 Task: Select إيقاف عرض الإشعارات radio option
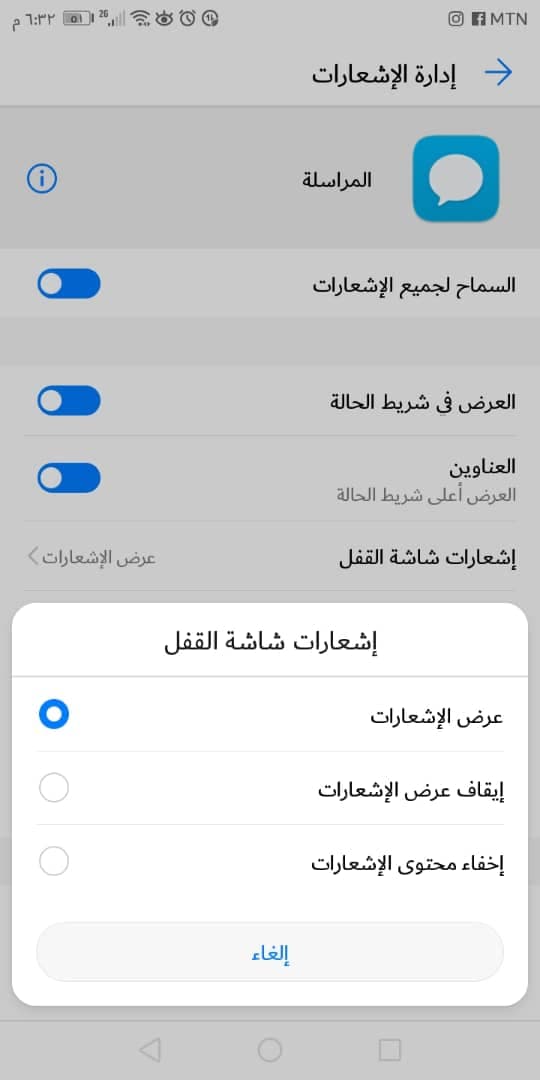tap(54, 788)
